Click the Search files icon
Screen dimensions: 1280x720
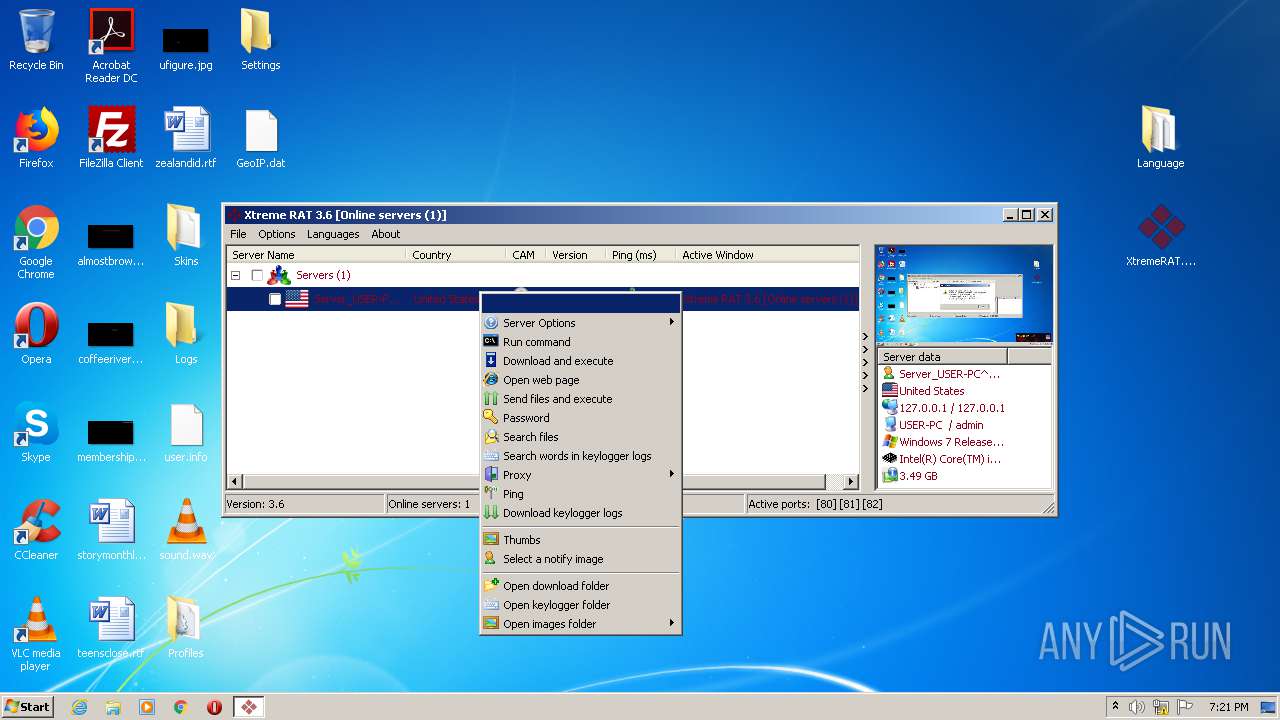pyautogui.click(x=491, y=437)
